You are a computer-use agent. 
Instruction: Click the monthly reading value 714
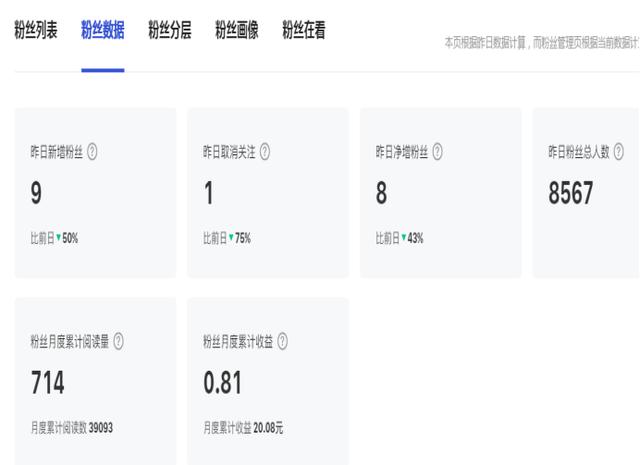48,383
